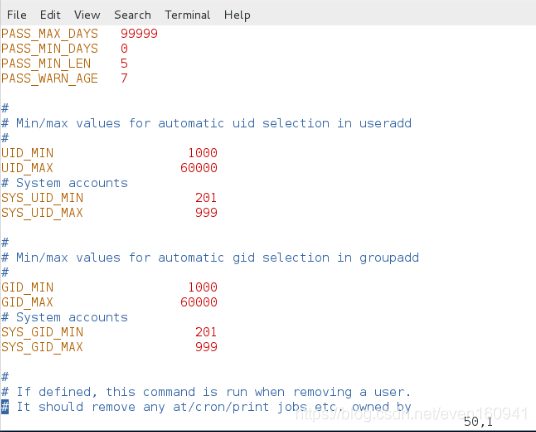Click the UID_MIN setting name
Viewport: 536px width, 432px height.
(x=27, y=153)
